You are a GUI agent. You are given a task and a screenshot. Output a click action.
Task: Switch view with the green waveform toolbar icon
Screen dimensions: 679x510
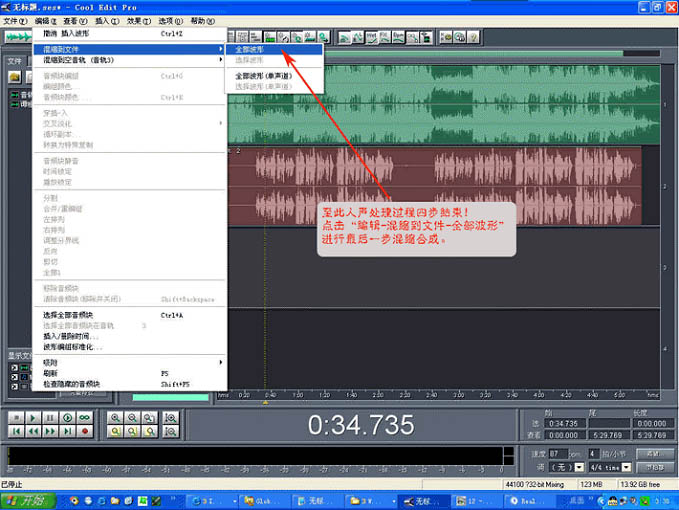(18, 37)
